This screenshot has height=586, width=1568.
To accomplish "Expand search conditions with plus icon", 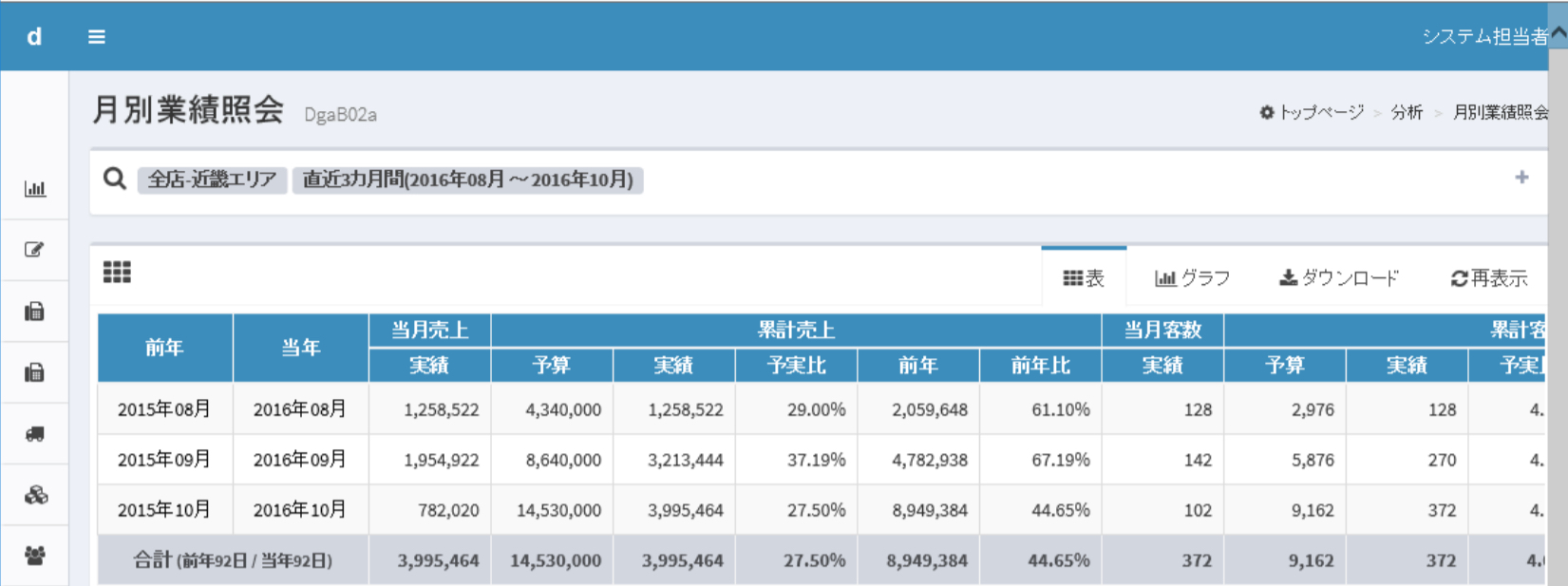I will [1521, 178].
